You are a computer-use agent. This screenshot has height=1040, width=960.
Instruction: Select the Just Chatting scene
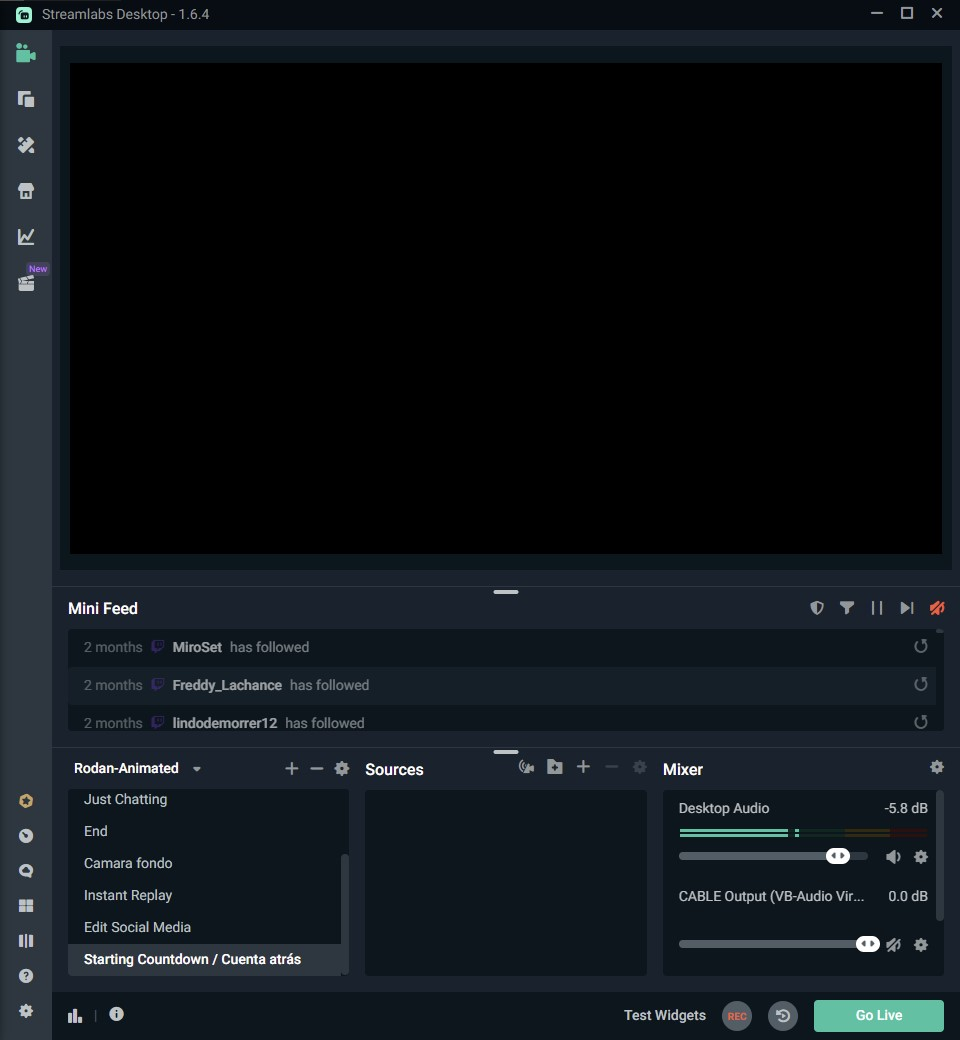click(x=125, y=799)
